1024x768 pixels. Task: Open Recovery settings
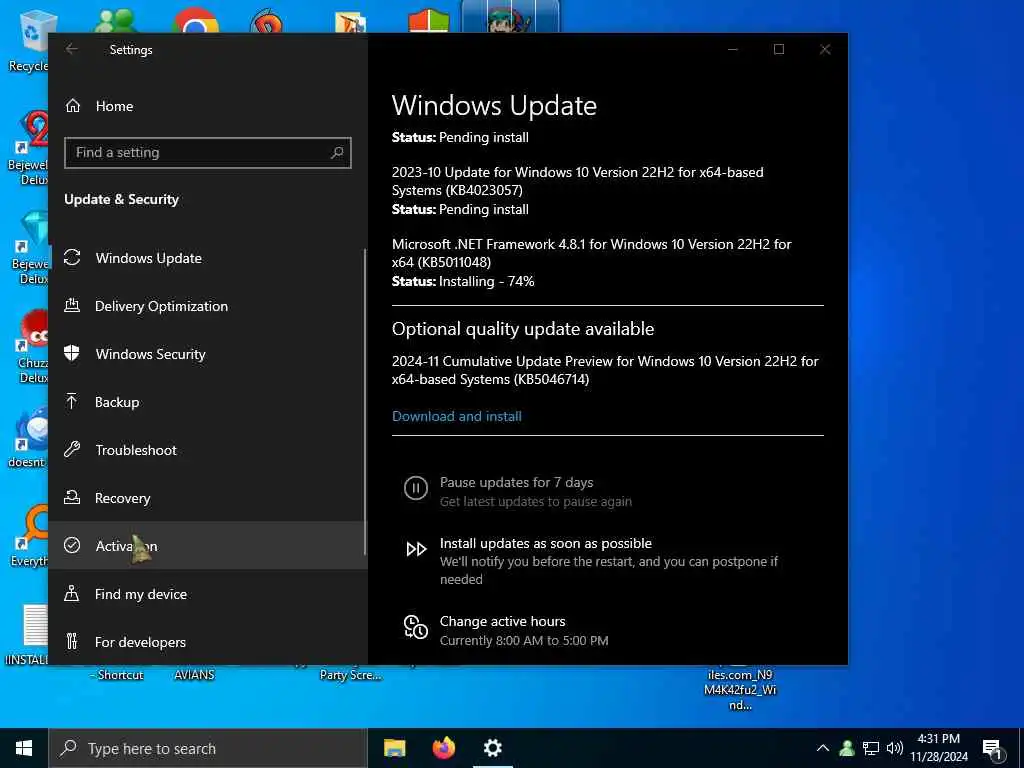click(208, 498)
